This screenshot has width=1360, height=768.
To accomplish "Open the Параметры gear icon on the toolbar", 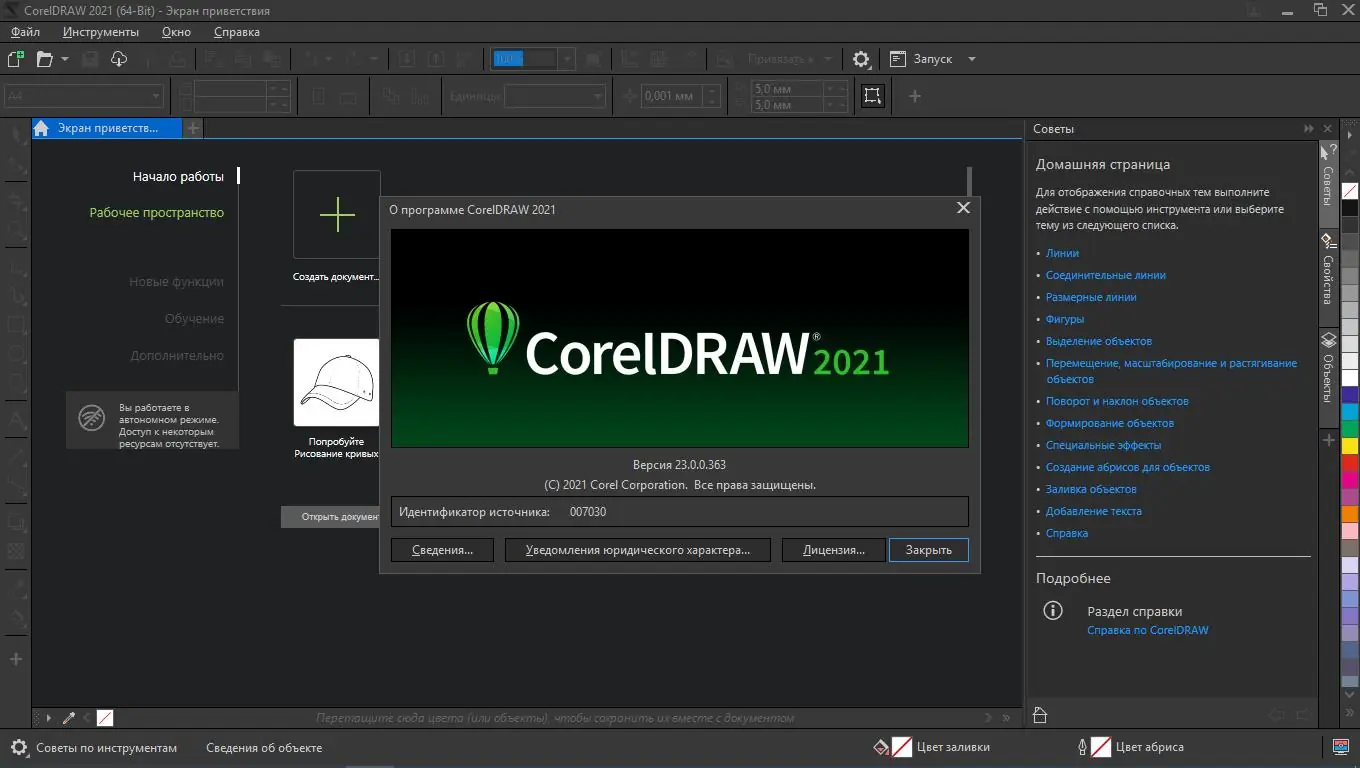I will (x=861, y=59).
